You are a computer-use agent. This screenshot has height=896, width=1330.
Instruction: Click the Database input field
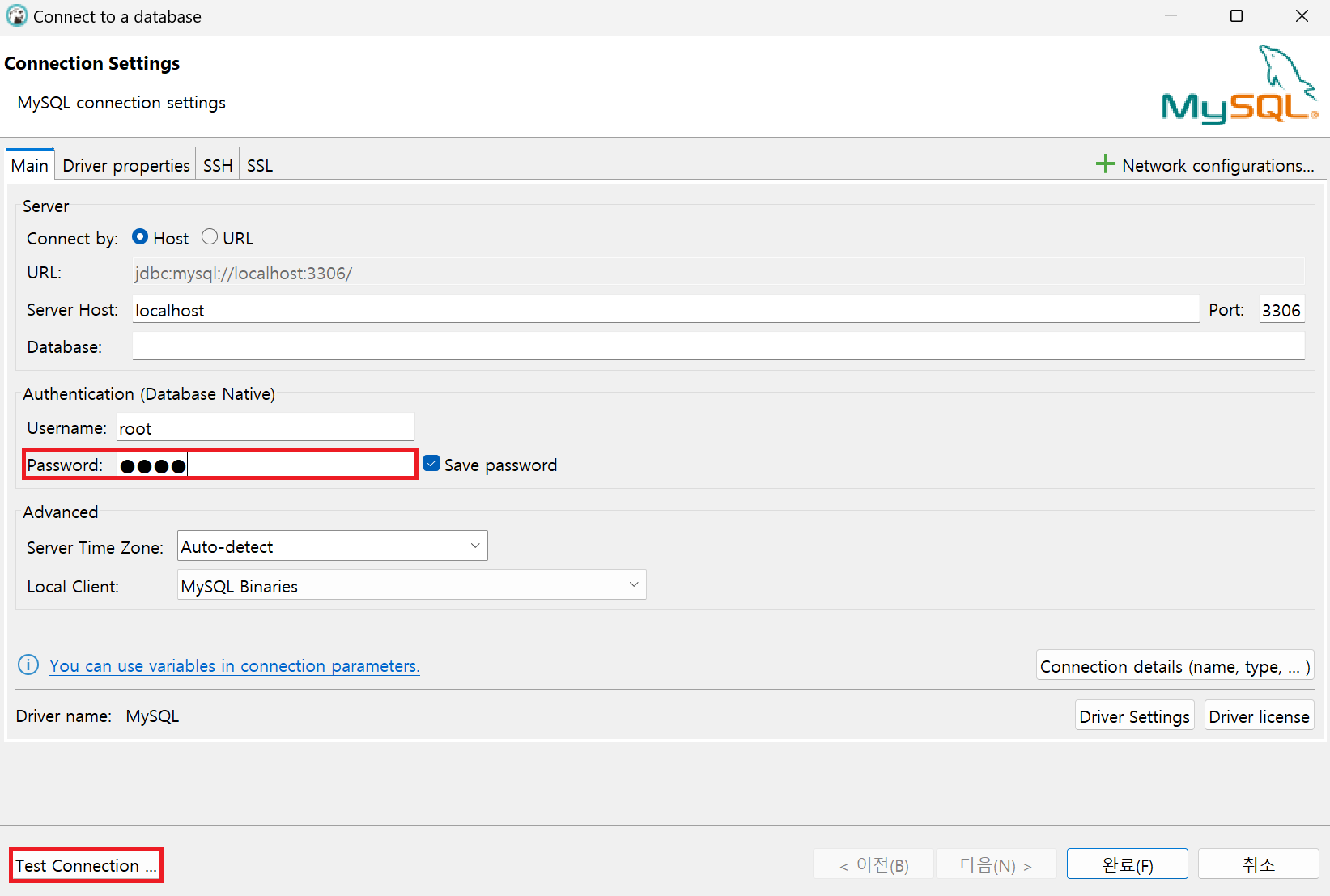click(718, 346)
